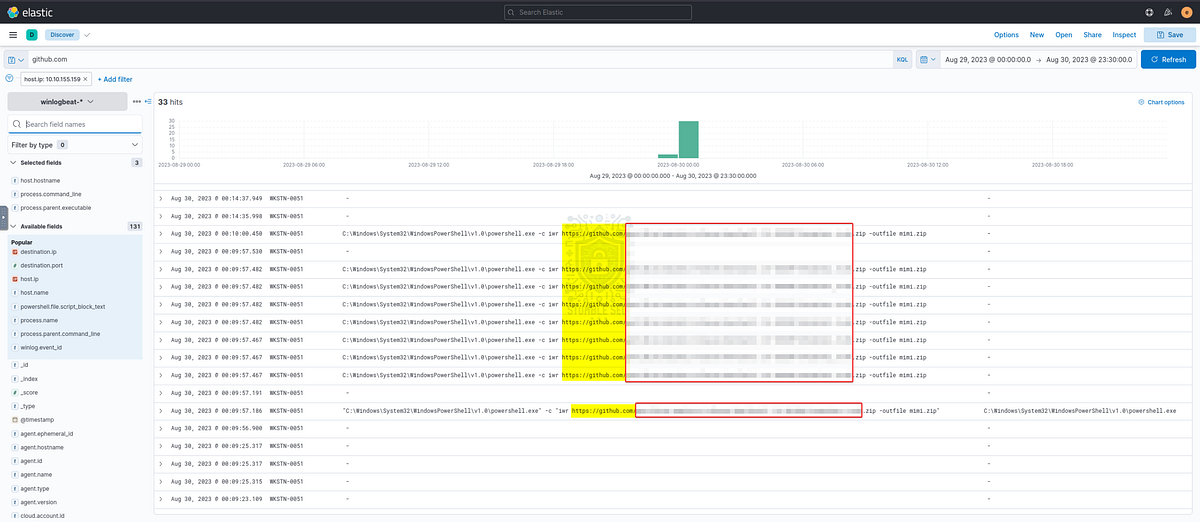Image resolution: width=1200 pixels, height=531 pixels.
Task: Click the Search Elastic global search box
Action: [599, 11]
